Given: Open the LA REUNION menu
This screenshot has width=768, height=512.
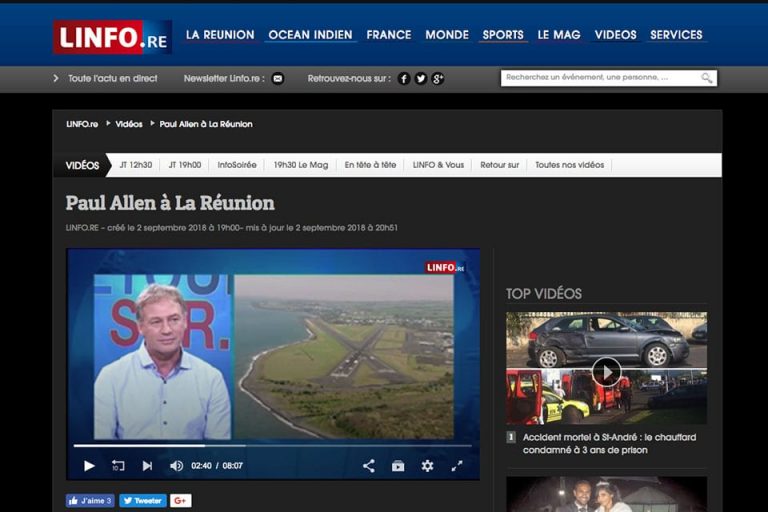Looking at the screenshot, I should tap(220, 35).
